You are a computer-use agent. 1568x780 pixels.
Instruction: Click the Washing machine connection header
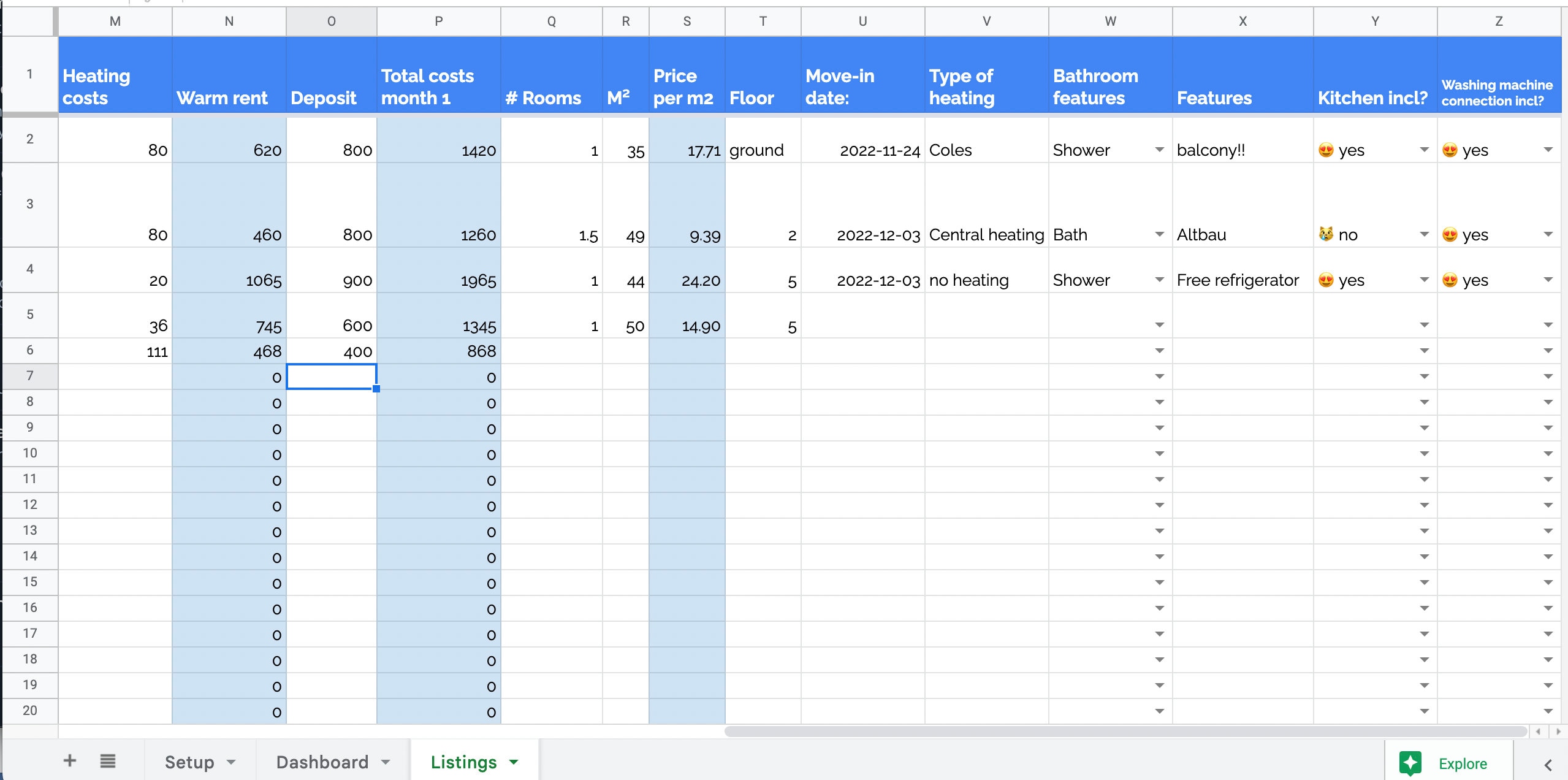coord(1499,75)
